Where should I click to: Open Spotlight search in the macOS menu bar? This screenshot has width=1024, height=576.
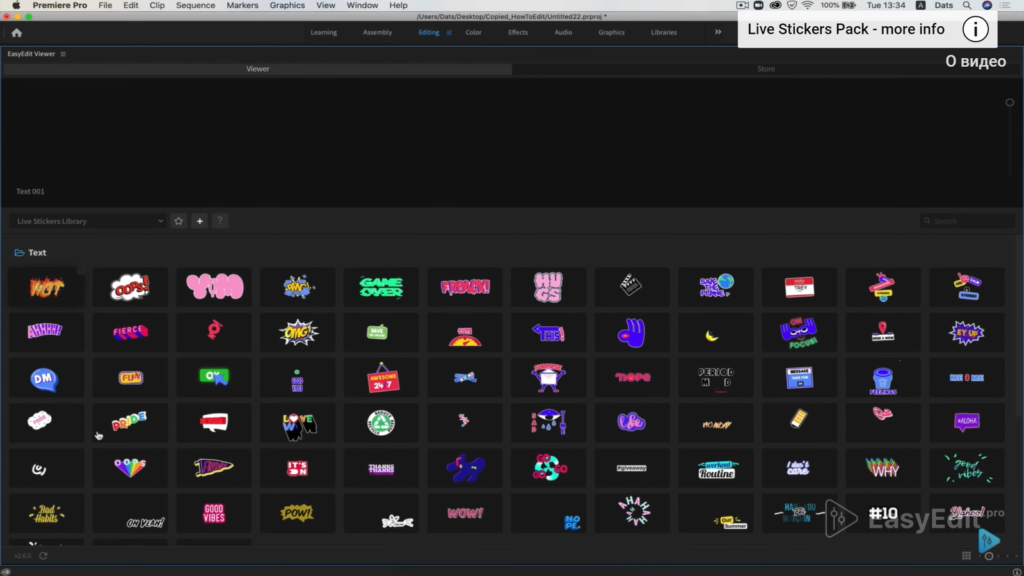[x=967, y=5]
